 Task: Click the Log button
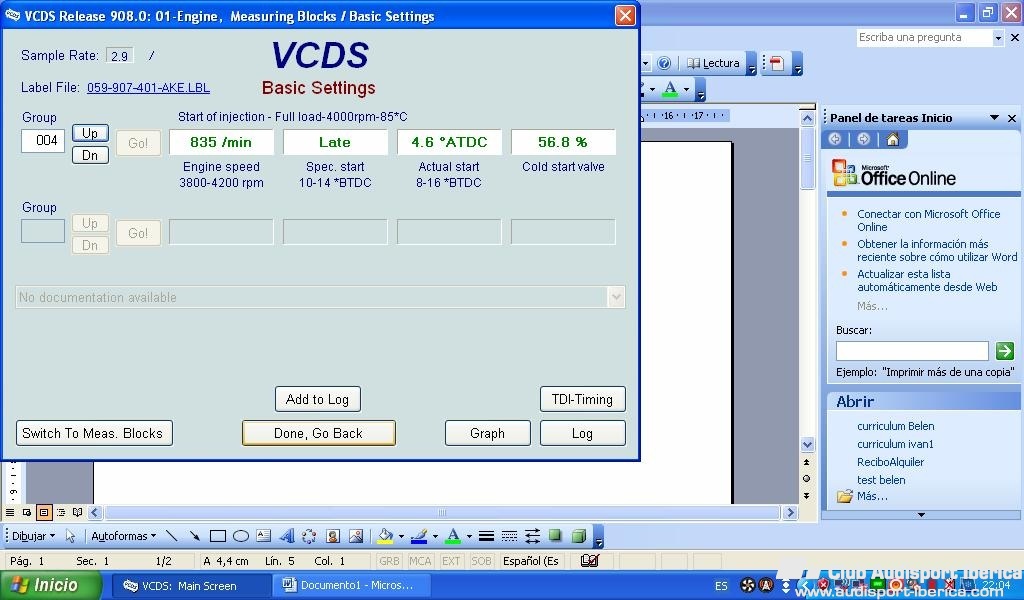coord(583,433)
